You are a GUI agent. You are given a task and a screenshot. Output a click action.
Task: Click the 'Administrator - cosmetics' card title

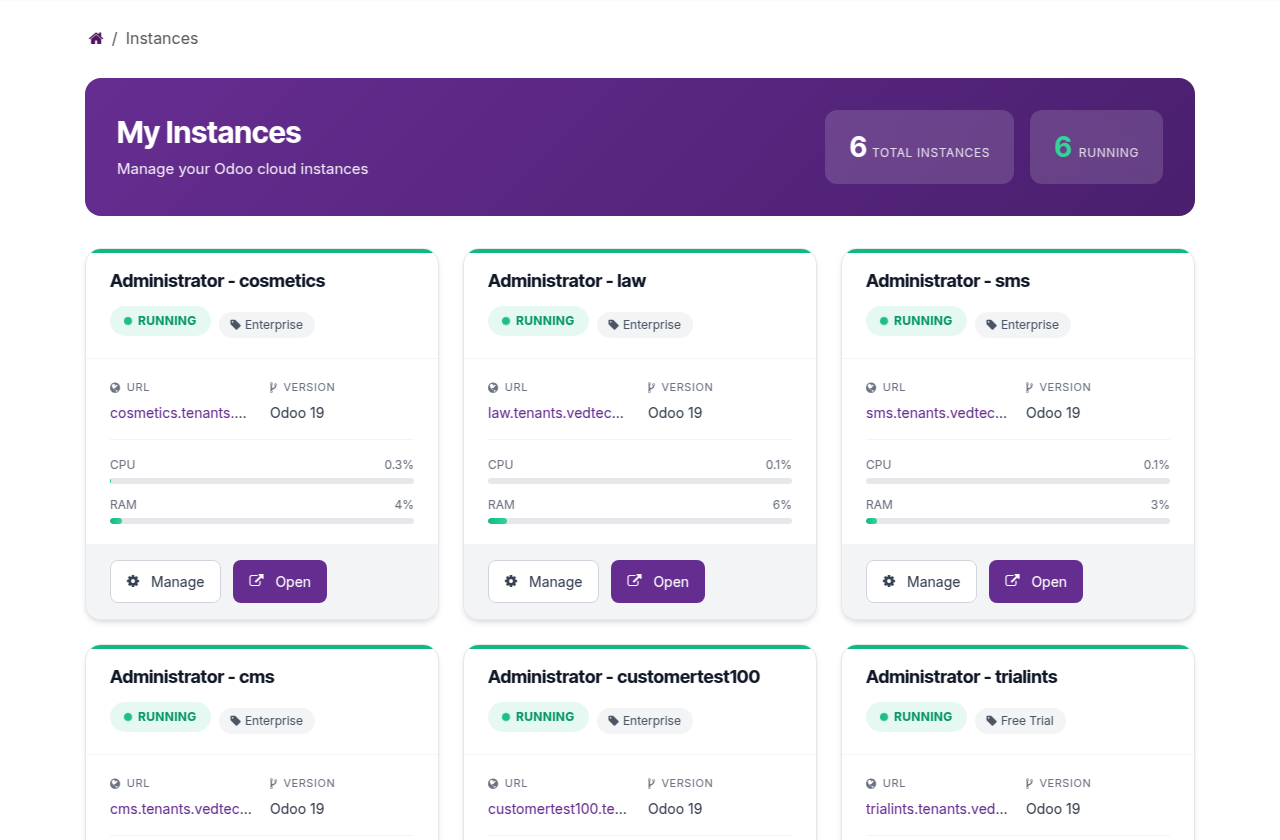pyautogui.click(x=218, y=281)
